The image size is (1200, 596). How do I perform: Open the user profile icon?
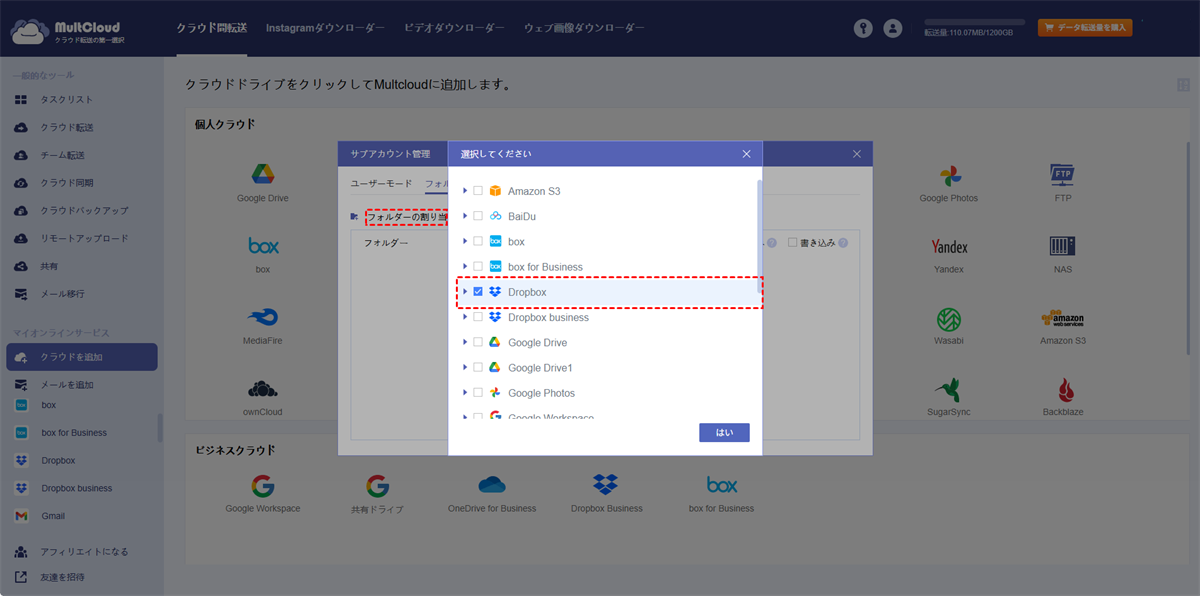tap(893, 29)
